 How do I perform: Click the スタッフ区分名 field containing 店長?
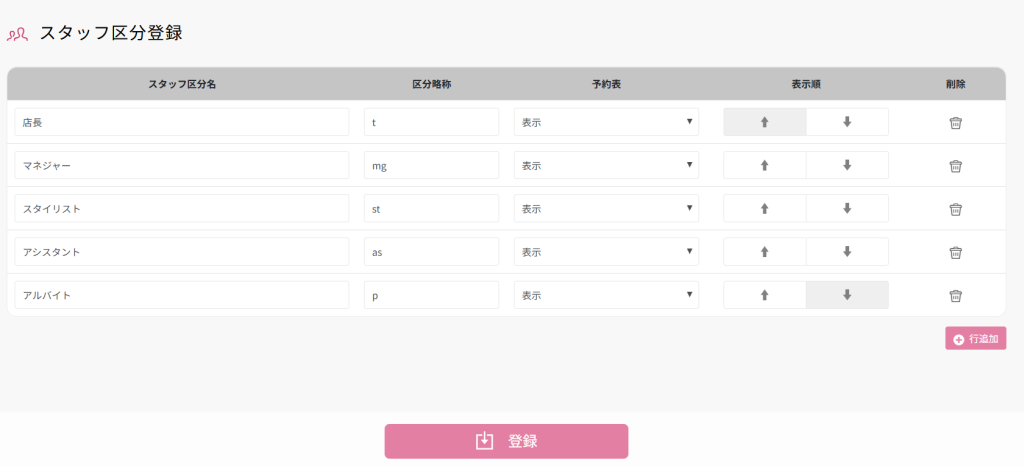pyautogui.click(x=182, y=123)
